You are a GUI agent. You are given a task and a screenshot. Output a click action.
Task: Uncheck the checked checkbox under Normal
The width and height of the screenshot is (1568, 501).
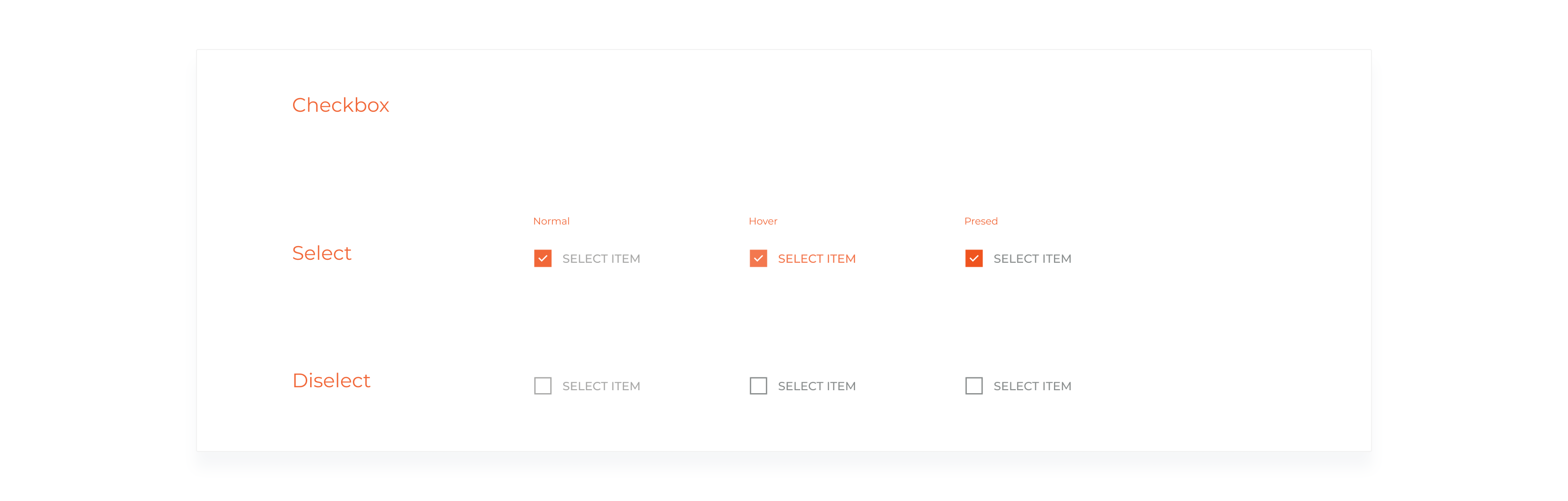[542, 259]
